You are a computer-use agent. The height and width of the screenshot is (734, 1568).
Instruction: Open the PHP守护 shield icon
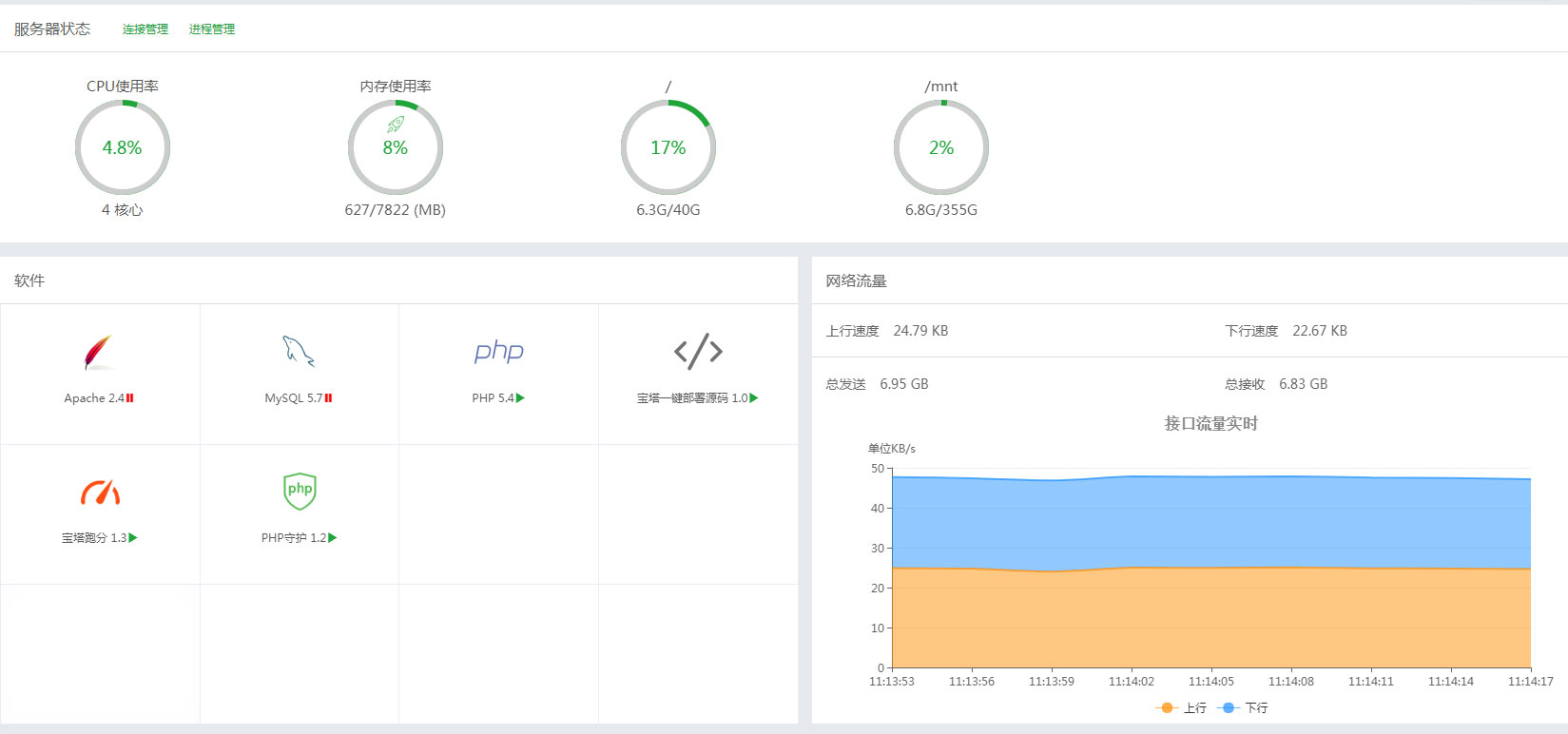(x=300, y=491)
